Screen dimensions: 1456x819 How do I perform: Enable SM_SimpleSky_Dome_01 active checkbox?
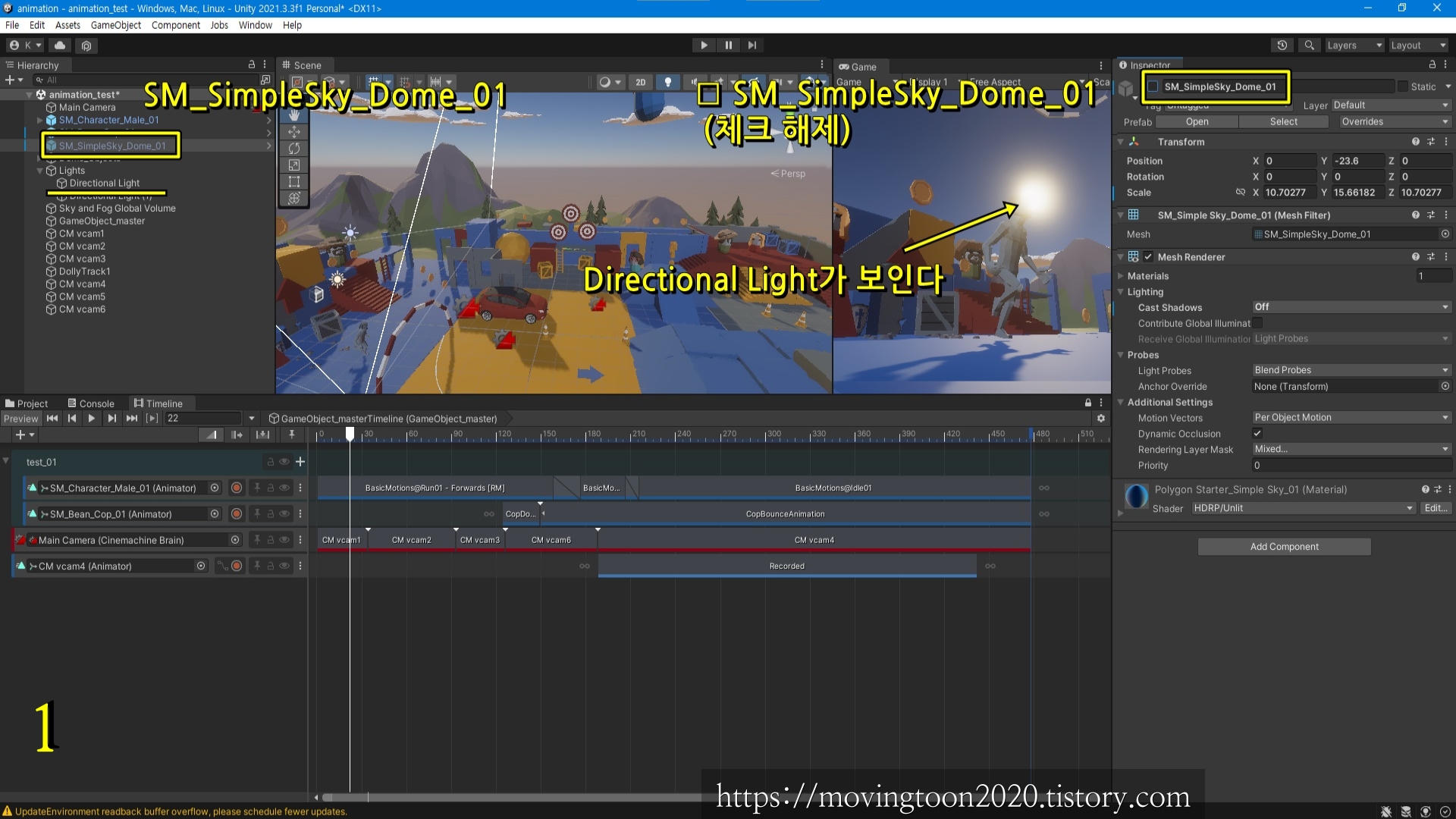point(1153,86)
